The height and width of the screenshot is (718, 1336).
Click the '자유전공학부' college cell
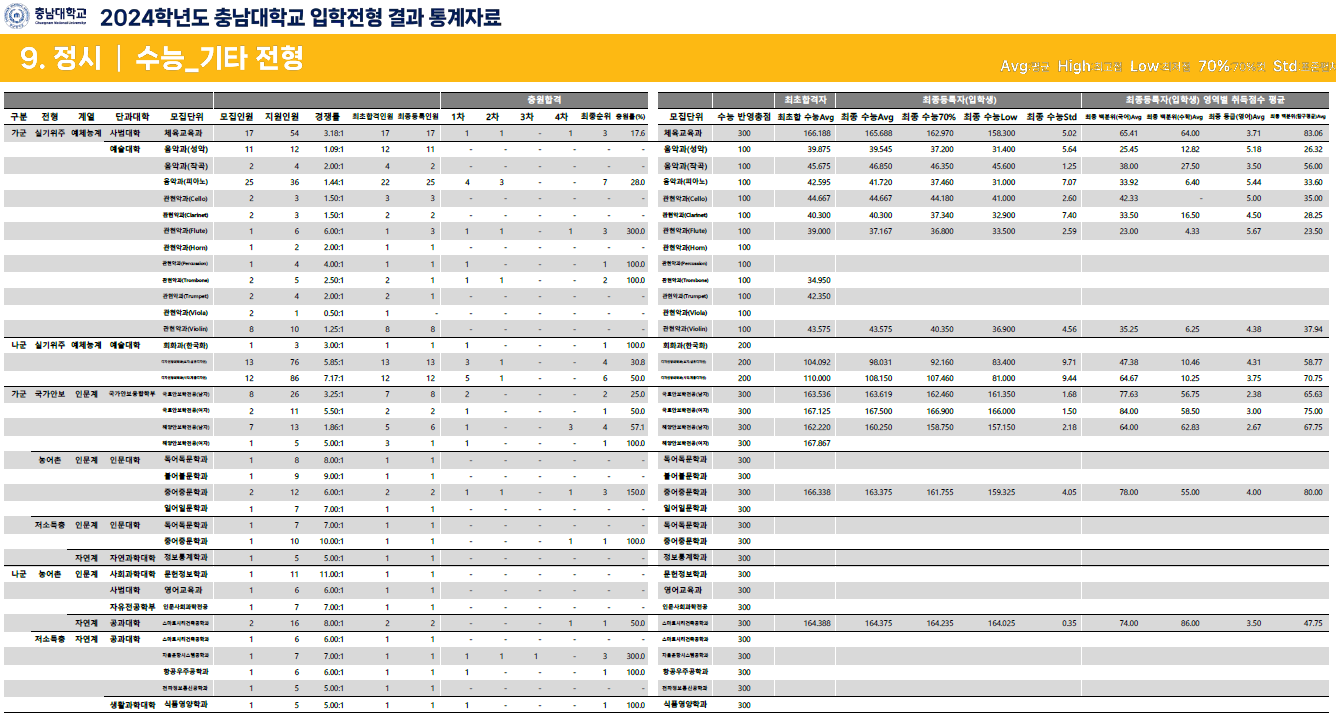pos(133,607)
